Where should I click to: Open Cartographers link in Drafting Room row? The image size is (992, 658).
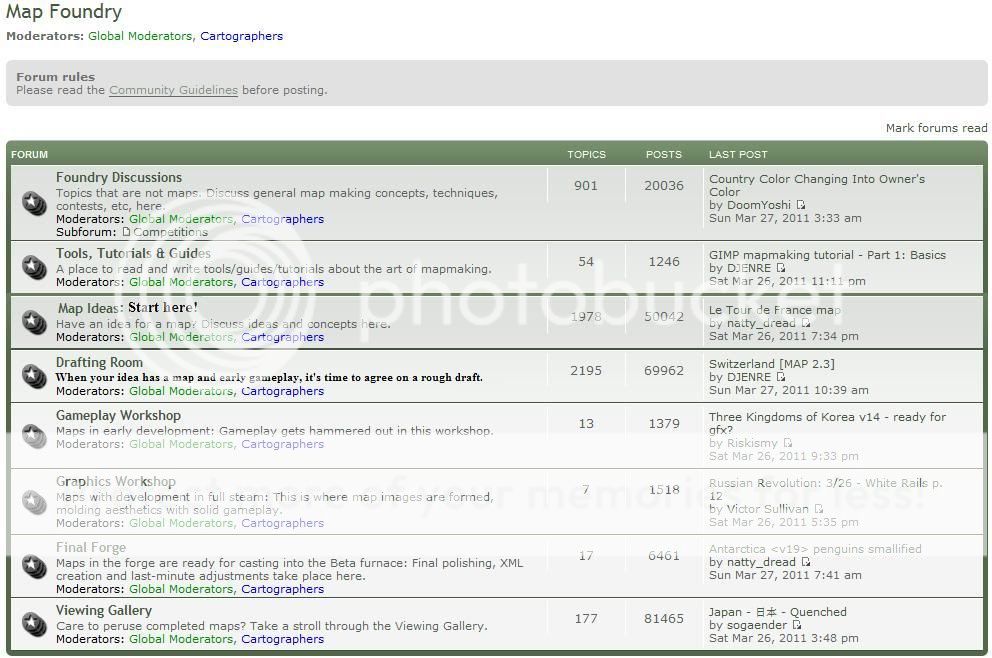coord(282,391)
